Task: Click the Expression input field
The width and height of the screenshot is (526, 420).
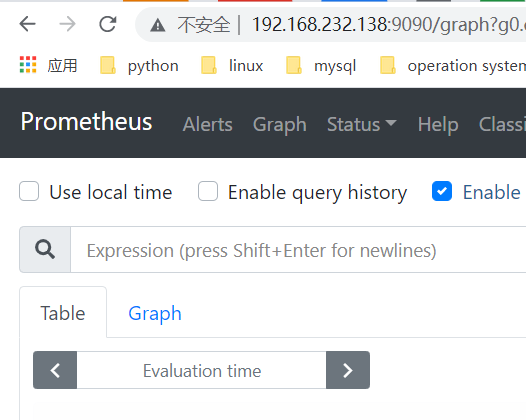Action: click(298, 250)
